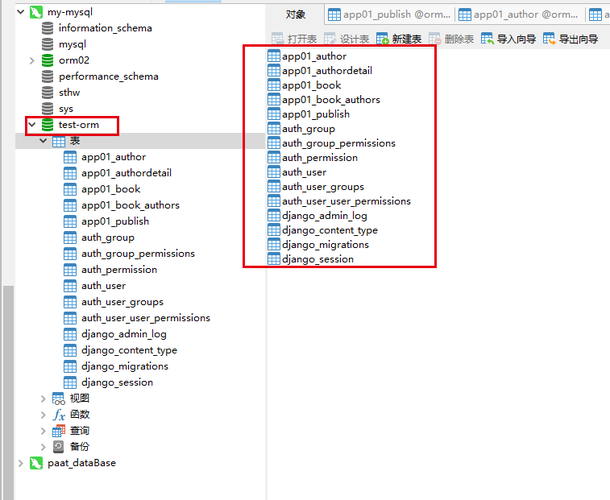The width and height of the screenshot is (610, 500).
Task: Click the my-mysql connection icon
Action: pos(36,12)
